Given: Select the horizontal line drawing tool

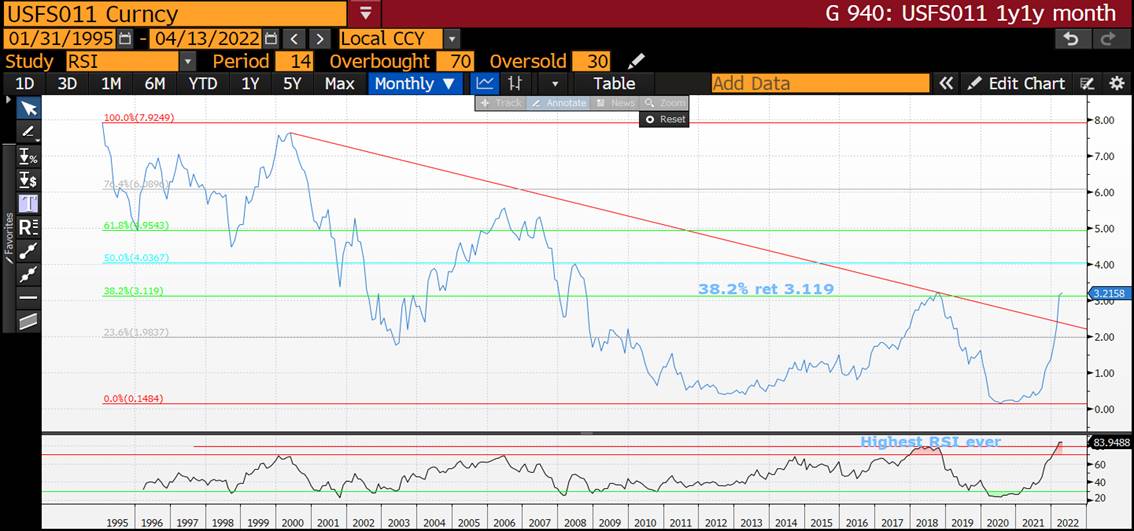Looking at the screenshot, I should [28, 297].
